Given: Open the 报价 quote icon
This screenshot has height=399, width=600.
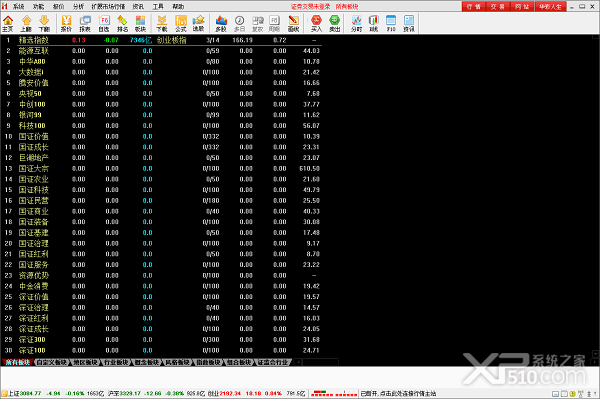Looking at the screenshot, I should click(x=66, y=23).
